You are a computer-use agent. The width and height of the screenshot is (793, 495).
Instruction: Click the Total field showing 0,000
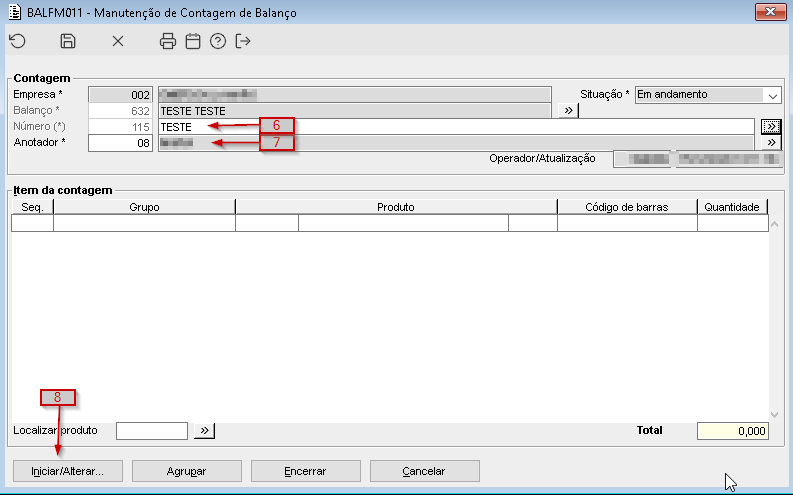click(x=733, y=431)
